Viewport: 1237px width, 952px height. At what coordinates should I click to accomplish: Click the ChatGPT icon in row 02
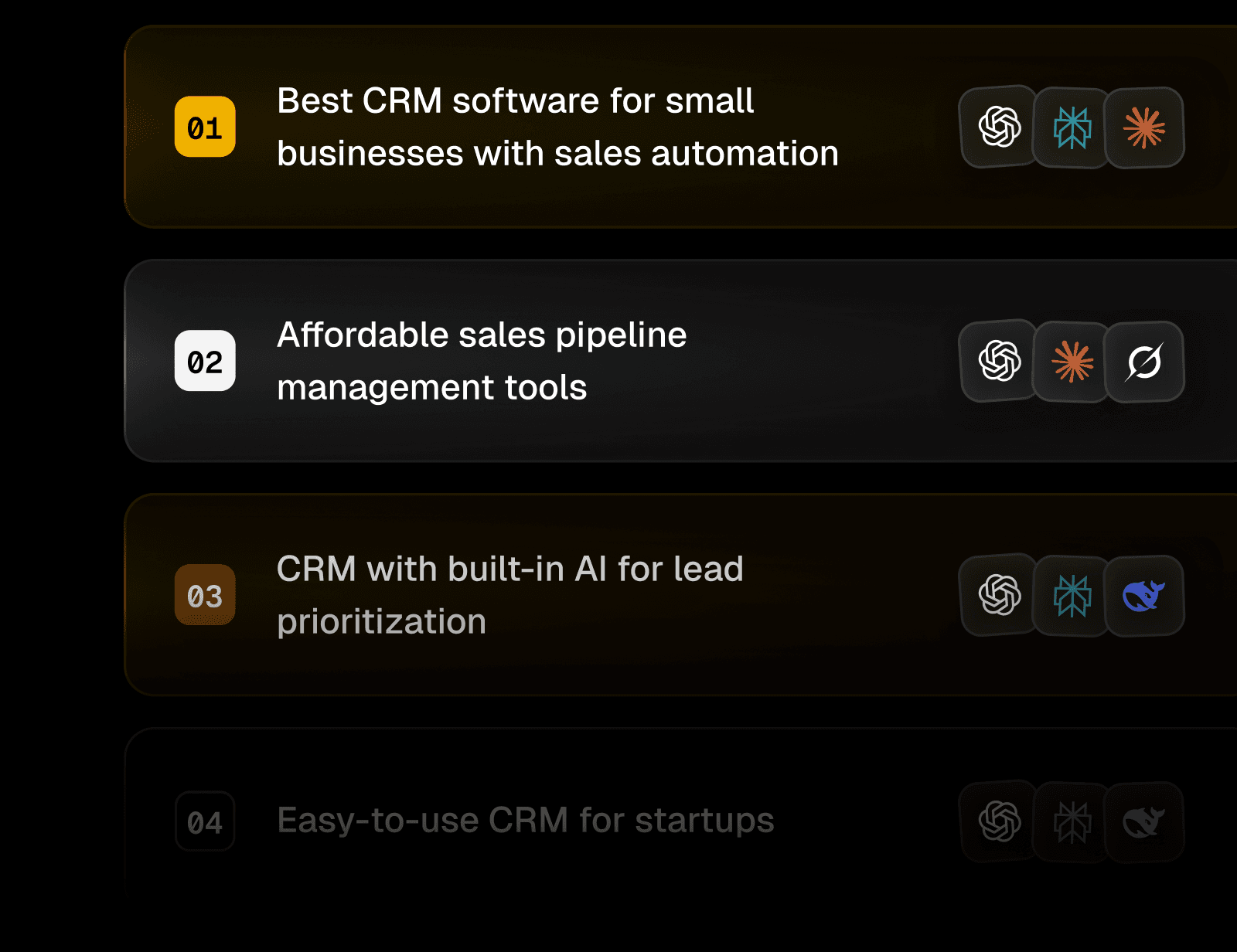click(999, 361)
